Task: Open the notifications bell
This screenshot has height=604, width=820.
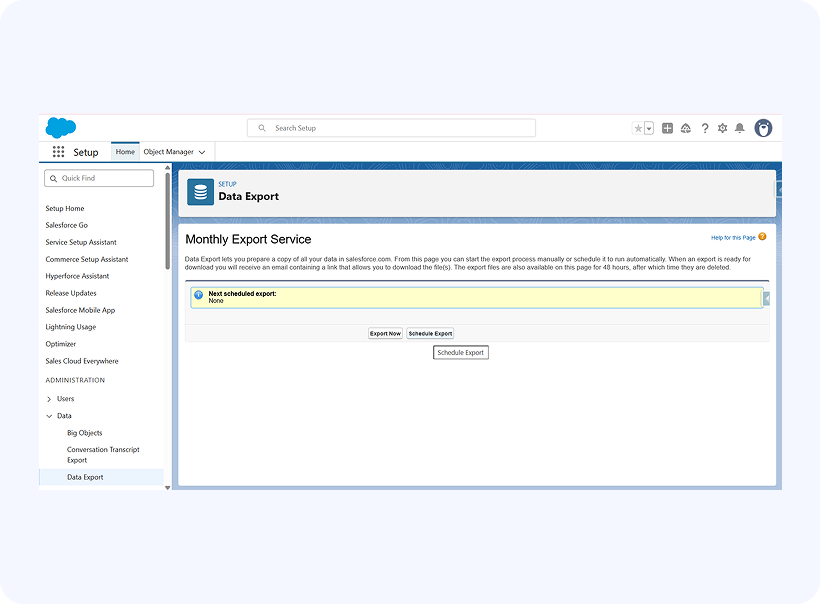Action: [739, 128]
